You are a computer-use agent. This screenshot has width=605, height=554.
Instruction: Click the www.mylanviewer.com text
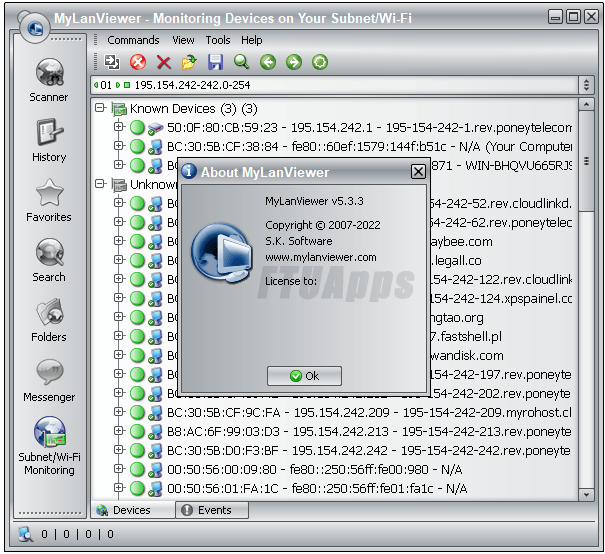click(x=321, y=257)
